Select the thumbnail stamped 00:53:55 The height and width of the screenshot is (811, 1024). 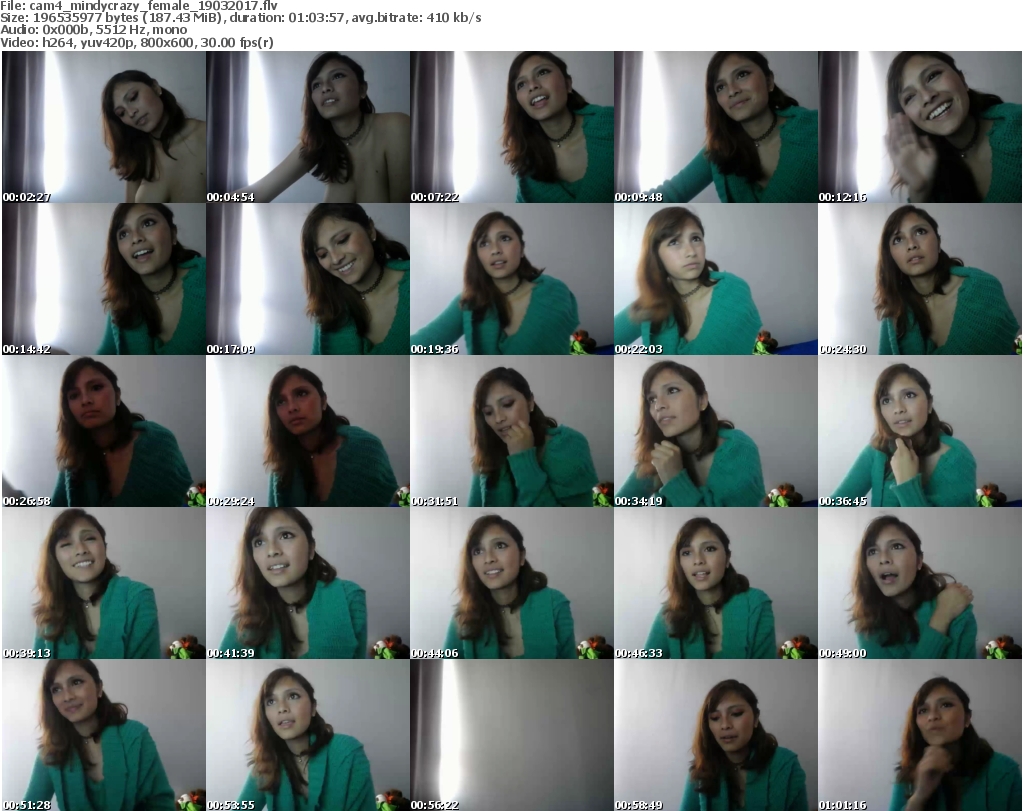coord(308,735)
